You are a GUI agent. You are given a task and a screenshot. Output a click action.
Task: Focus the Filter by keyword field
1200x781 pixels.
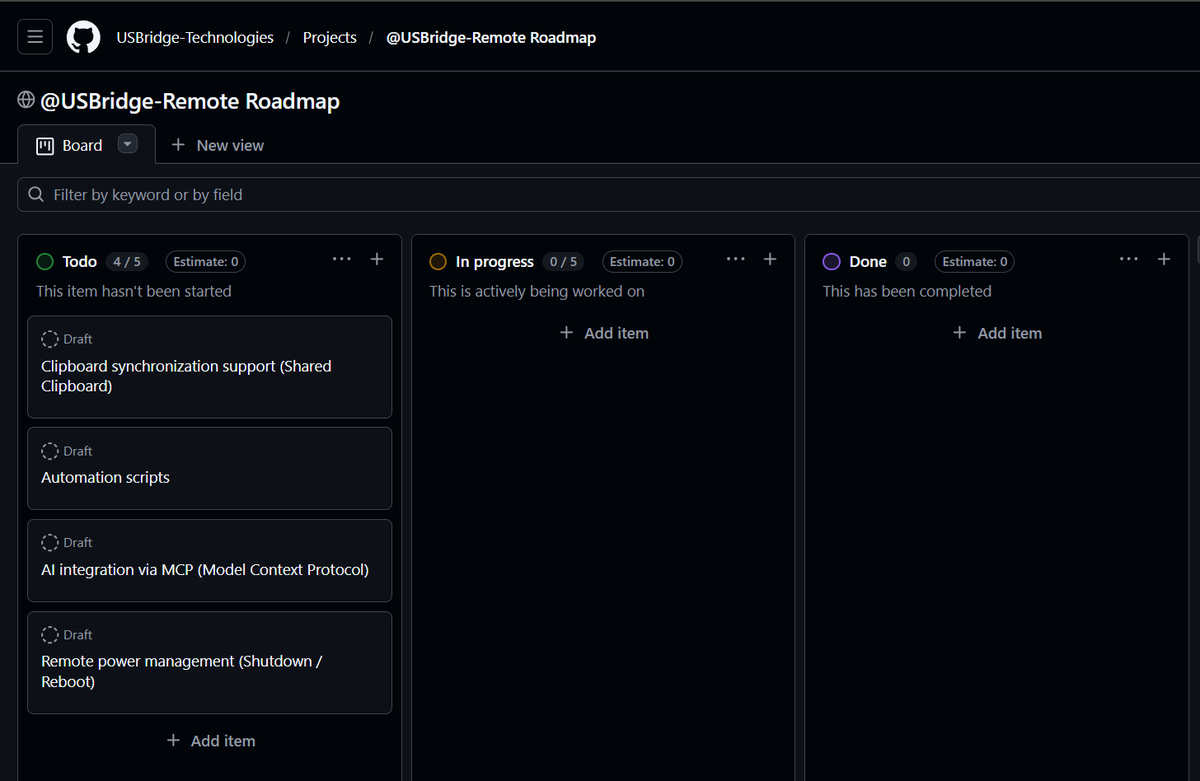tap(608, 195)
